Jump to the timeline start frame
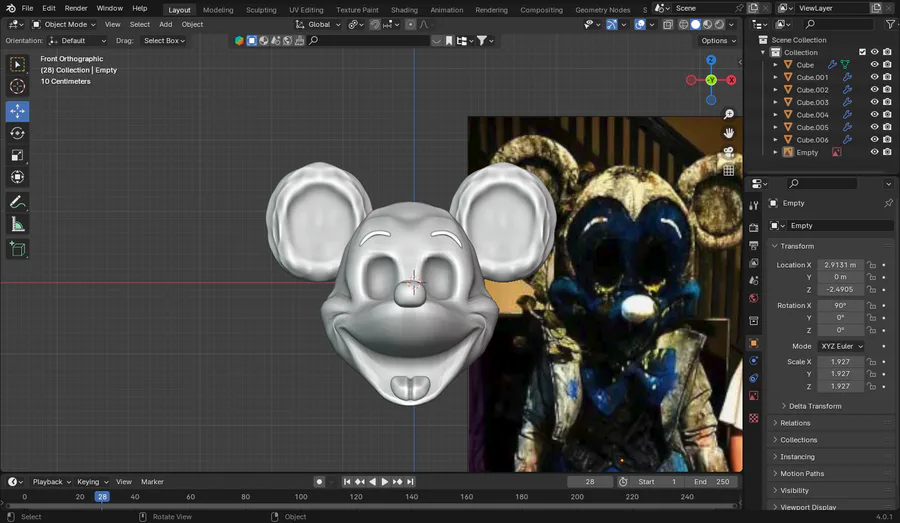 (347, 482)
